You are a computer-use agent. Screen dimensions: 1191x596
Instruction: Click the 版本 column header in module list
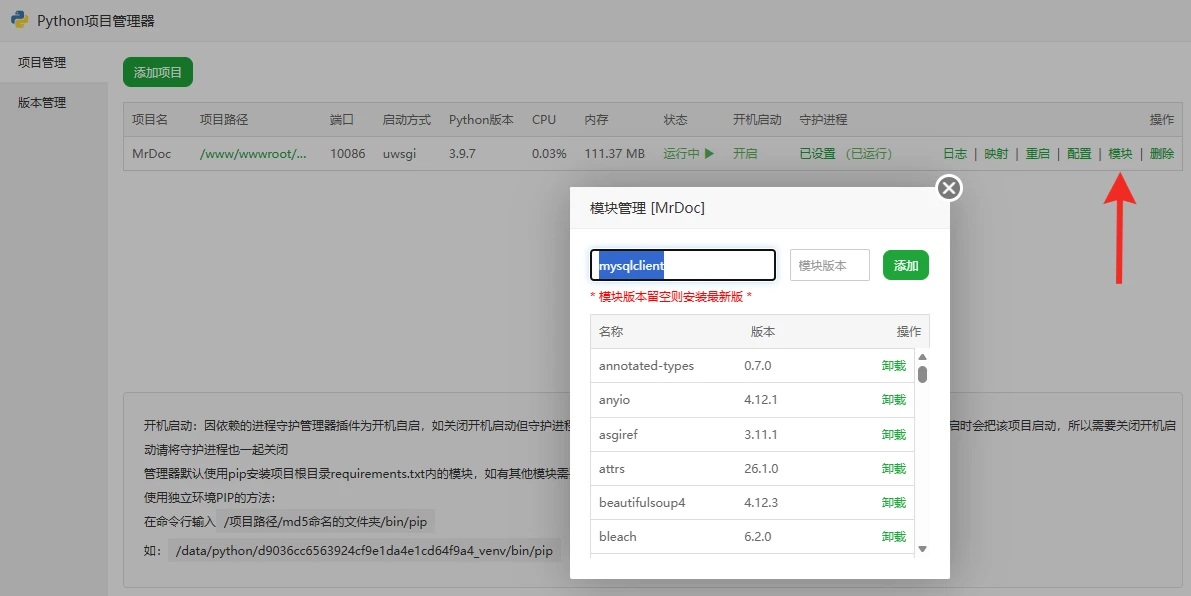[x=763, y=331]
